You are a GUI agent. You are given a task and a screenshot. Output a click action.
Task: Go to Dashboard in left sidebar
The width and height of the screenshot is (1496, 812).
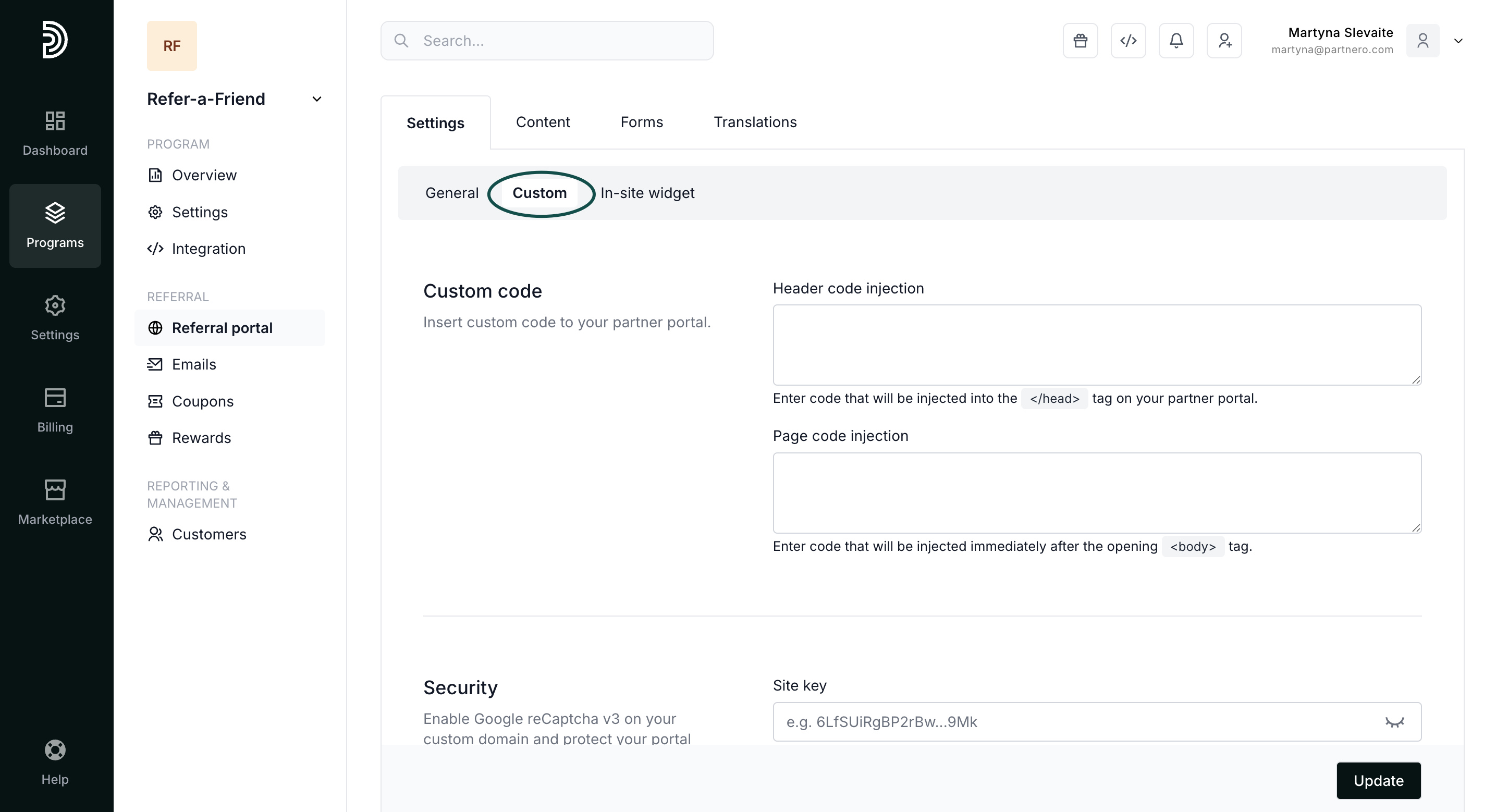pos(55,133)
